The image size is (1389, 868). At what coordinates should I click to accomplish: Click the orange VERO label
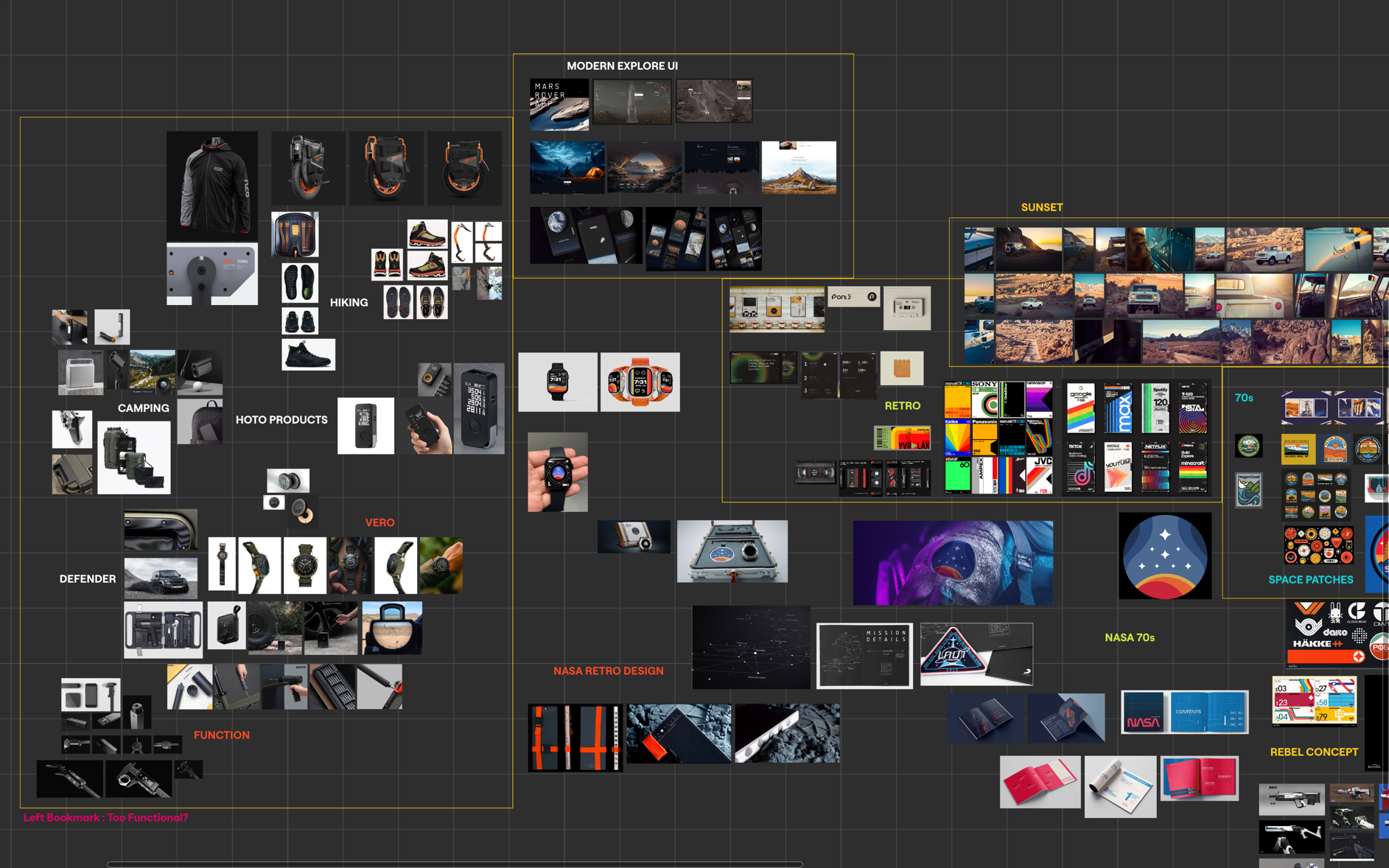click(x=379, y=522)
